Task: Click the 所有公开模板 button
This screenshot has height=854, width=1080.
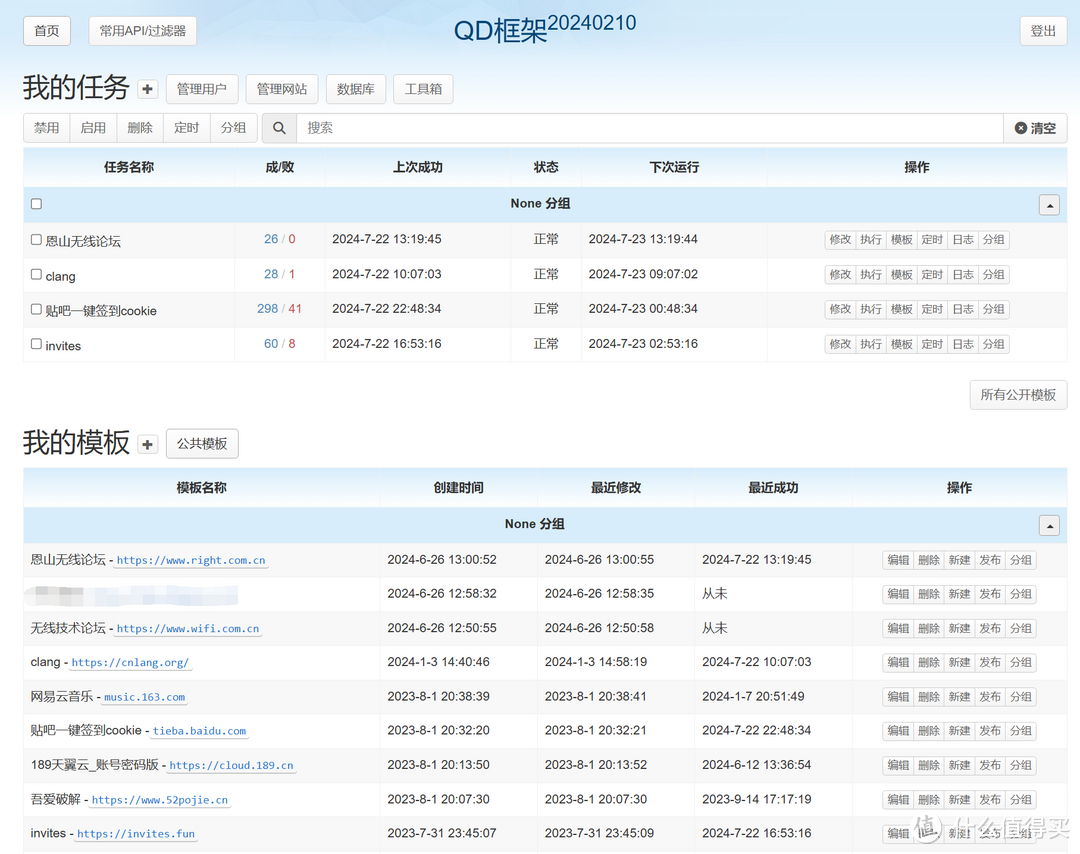Action: 1018,395
